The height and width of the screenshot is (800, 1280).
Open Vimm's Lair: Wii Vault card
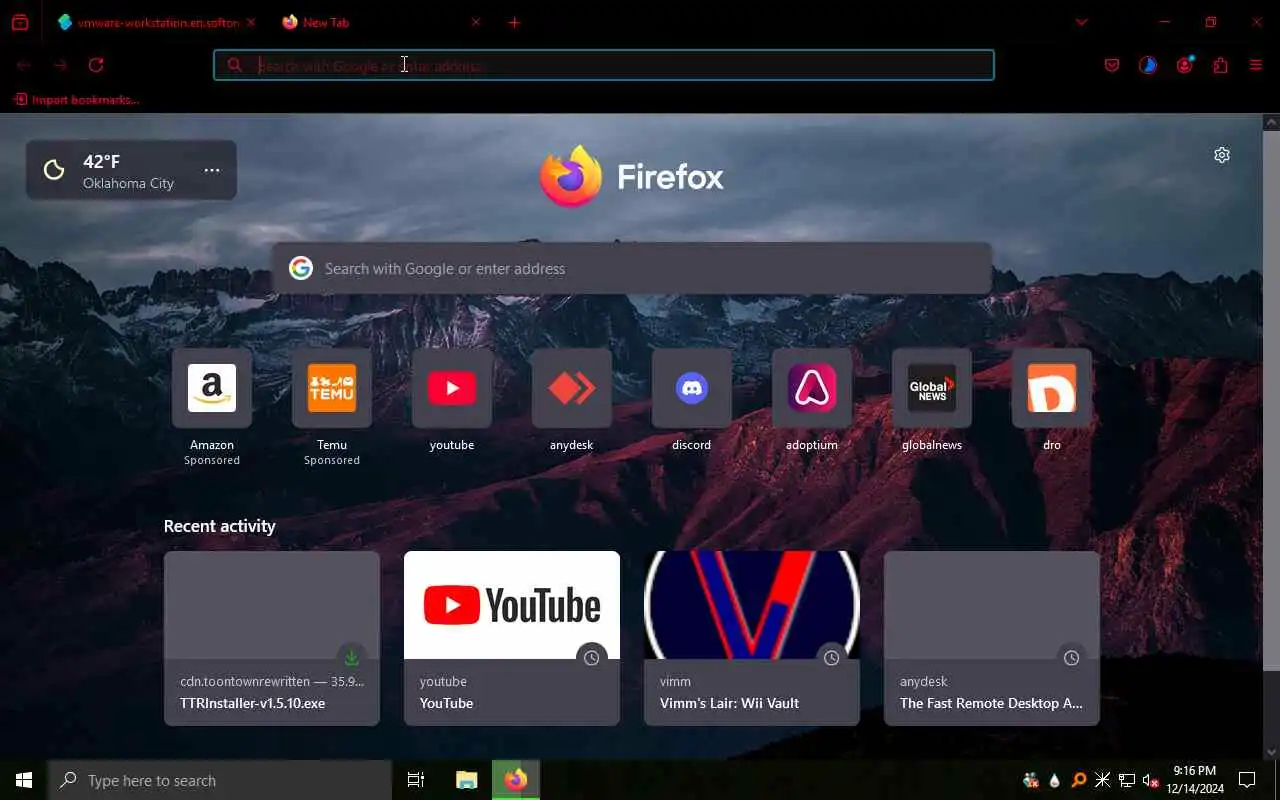[752, 638]
